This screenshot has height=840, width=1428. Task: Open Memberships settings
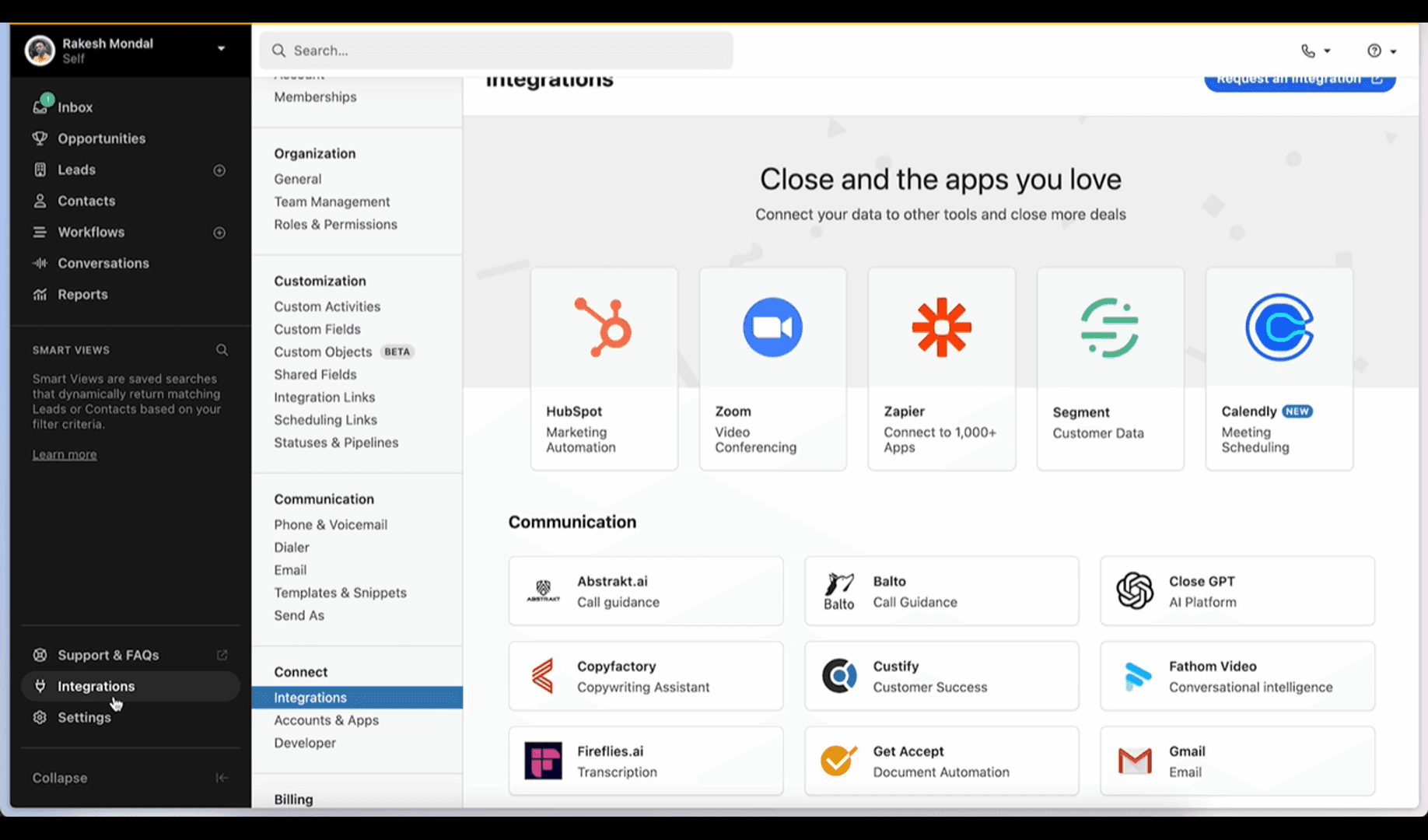pyautogui.click(x=315, y=96)
